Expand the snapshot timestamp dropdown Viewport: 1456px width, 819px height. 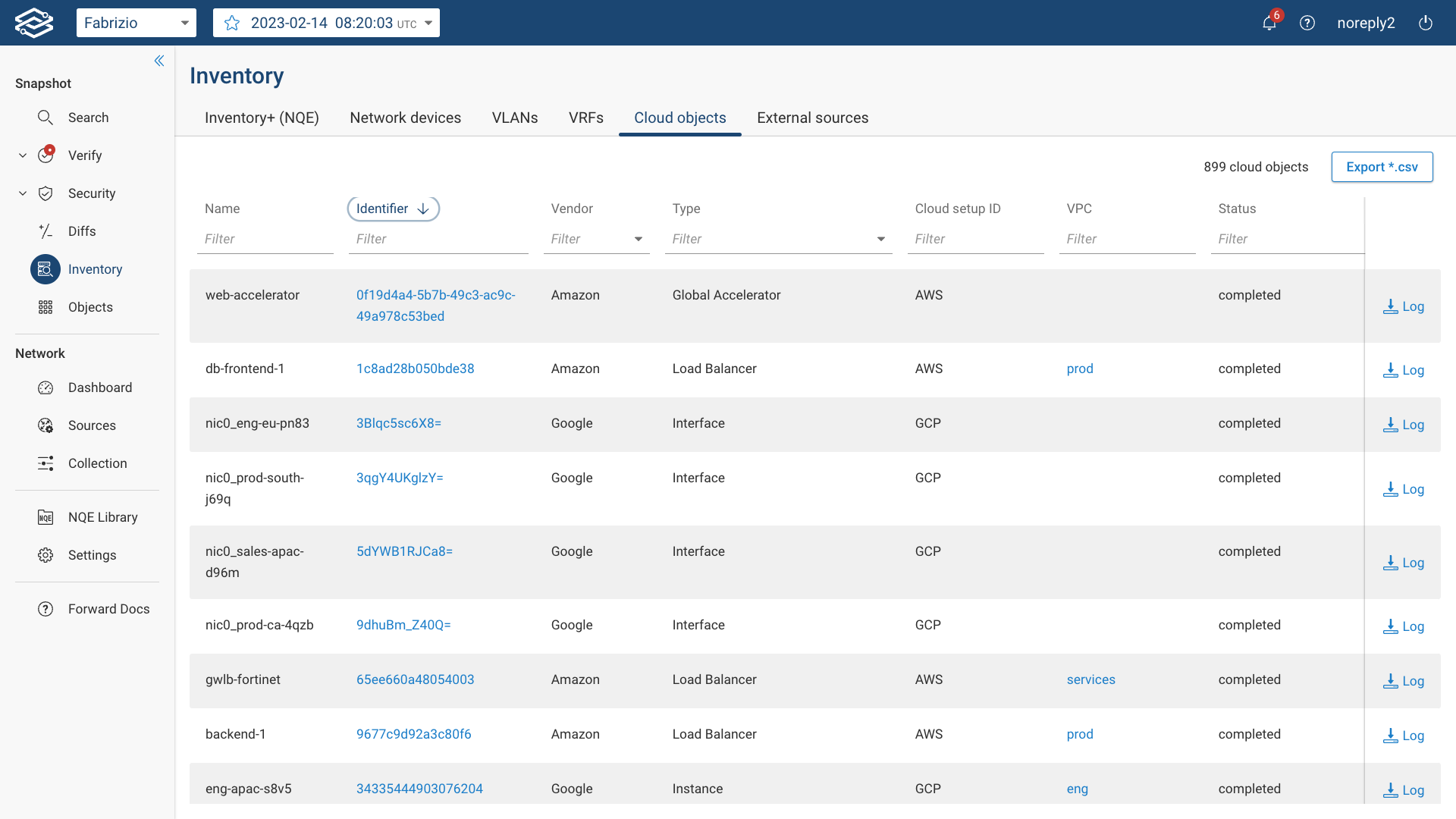tap(428, 23)
